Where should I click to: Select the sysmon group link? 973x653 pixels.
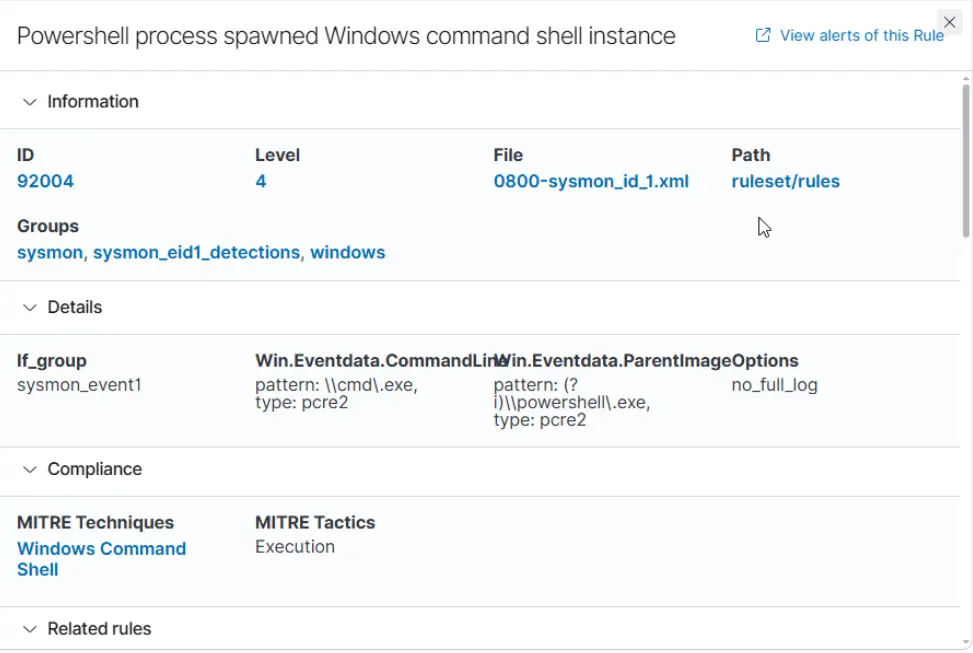(x=50, y=253)
